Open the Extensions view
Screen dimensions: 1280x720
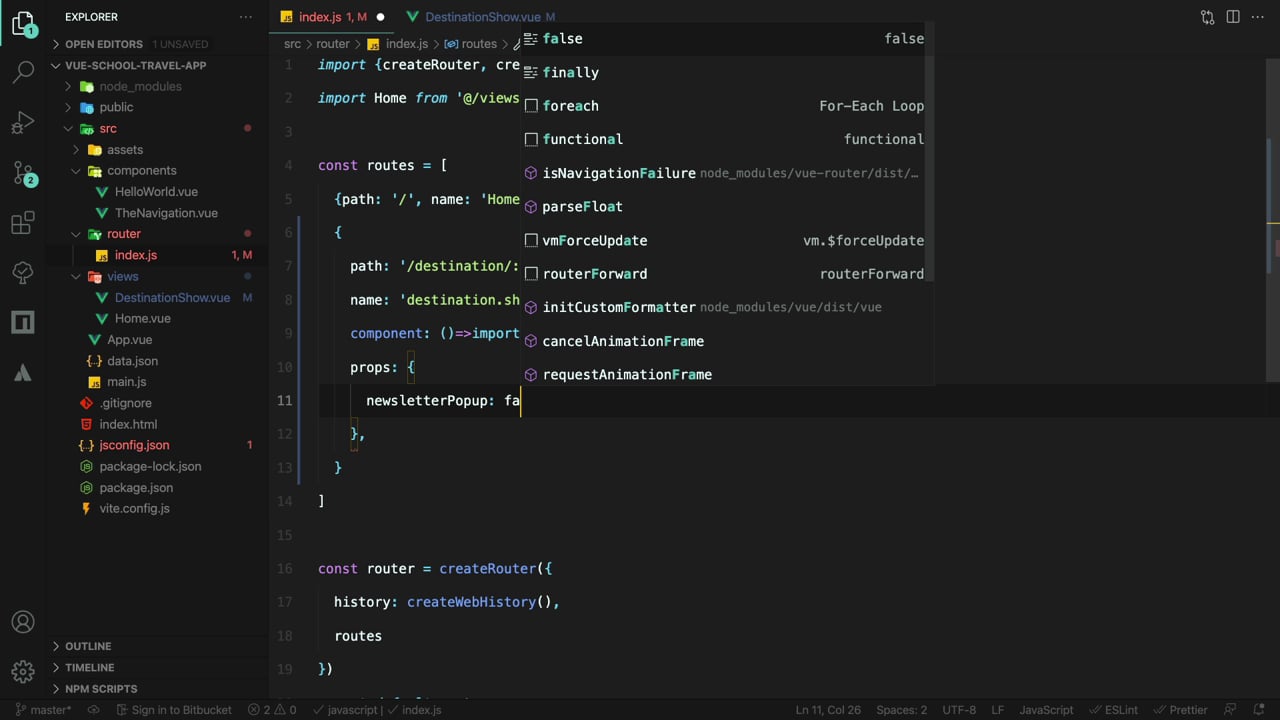coord(23,223)
